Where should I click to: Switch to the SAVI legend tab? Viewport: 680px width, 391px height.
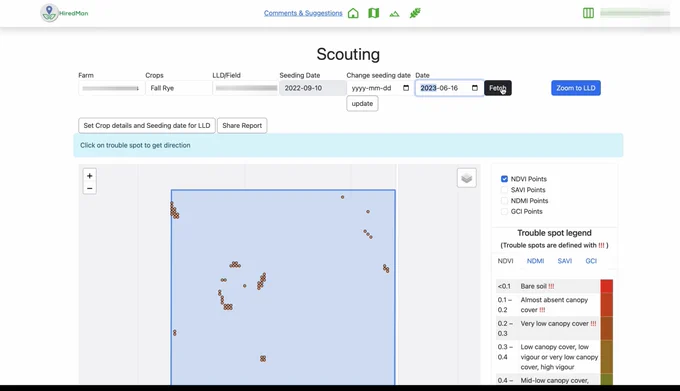[x=565, y=261]
